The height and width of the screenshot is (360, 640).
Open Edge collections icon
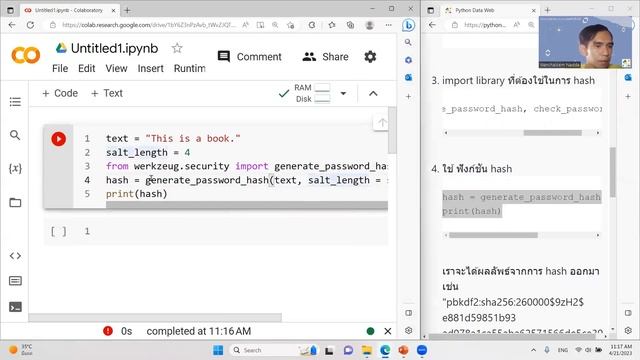(x=351, y=25)
